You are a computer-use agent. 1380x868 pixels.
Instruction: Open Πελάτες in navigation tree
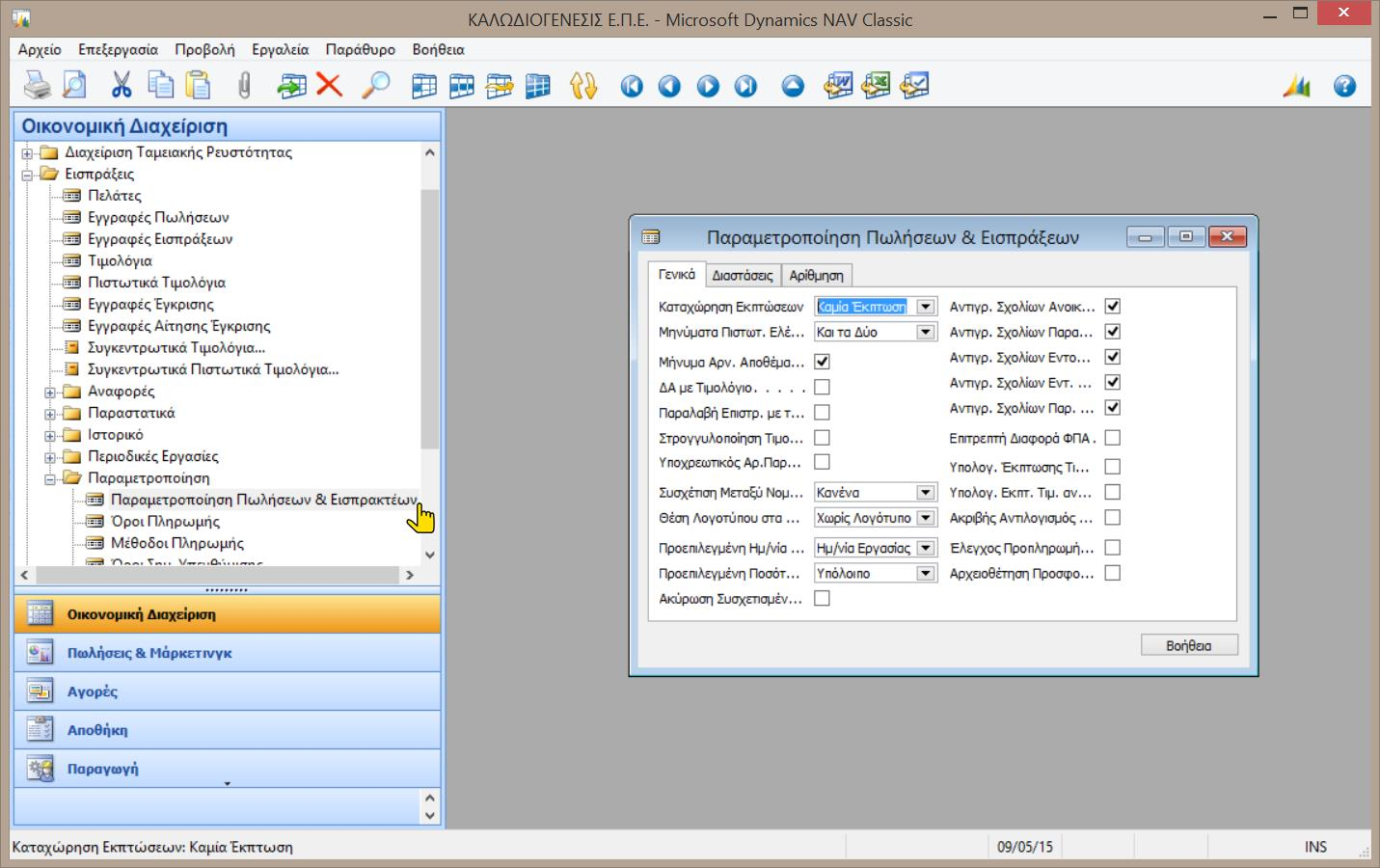click(x=114, y=196)
